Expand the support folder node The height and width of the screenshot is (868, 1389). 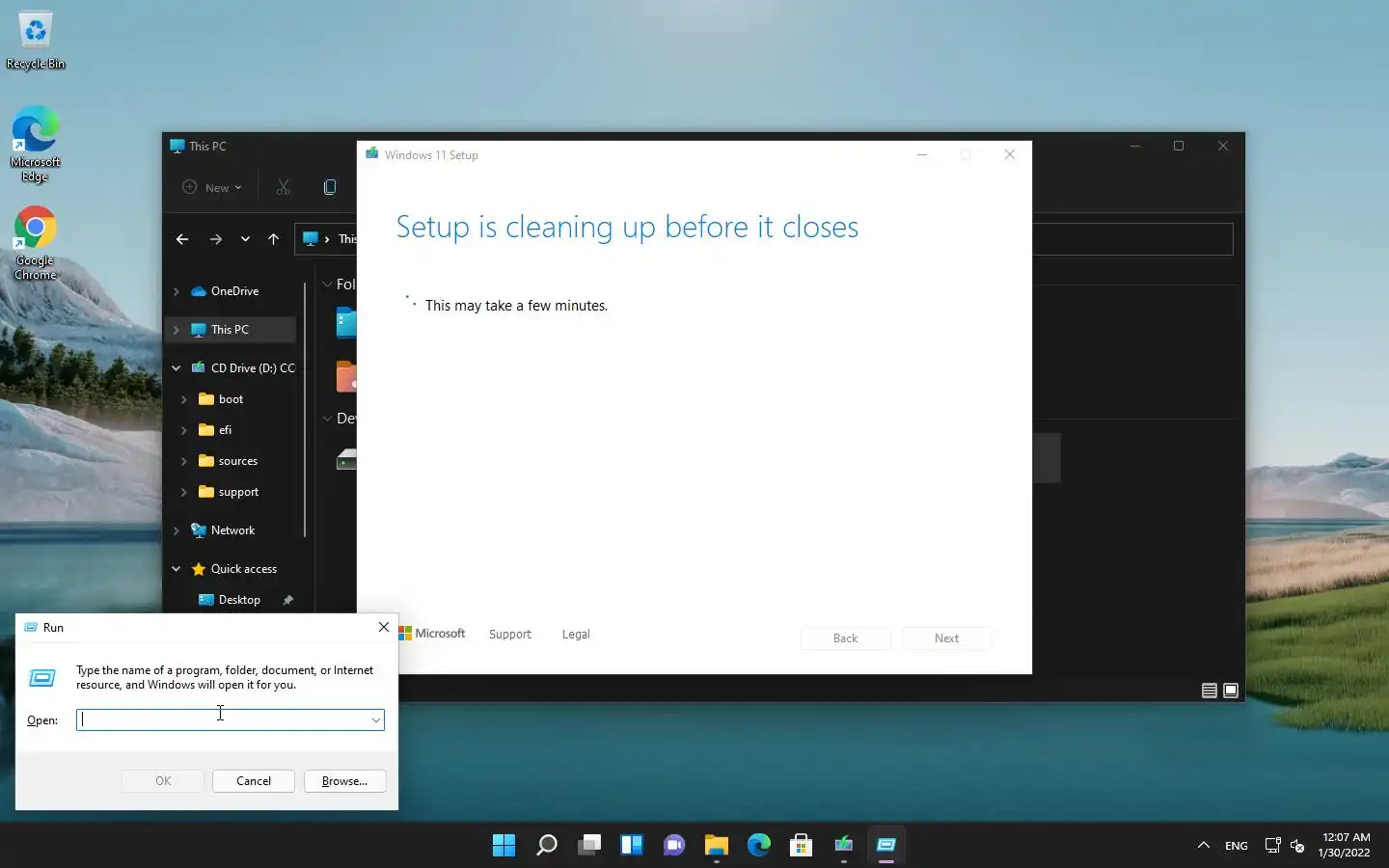183,492
